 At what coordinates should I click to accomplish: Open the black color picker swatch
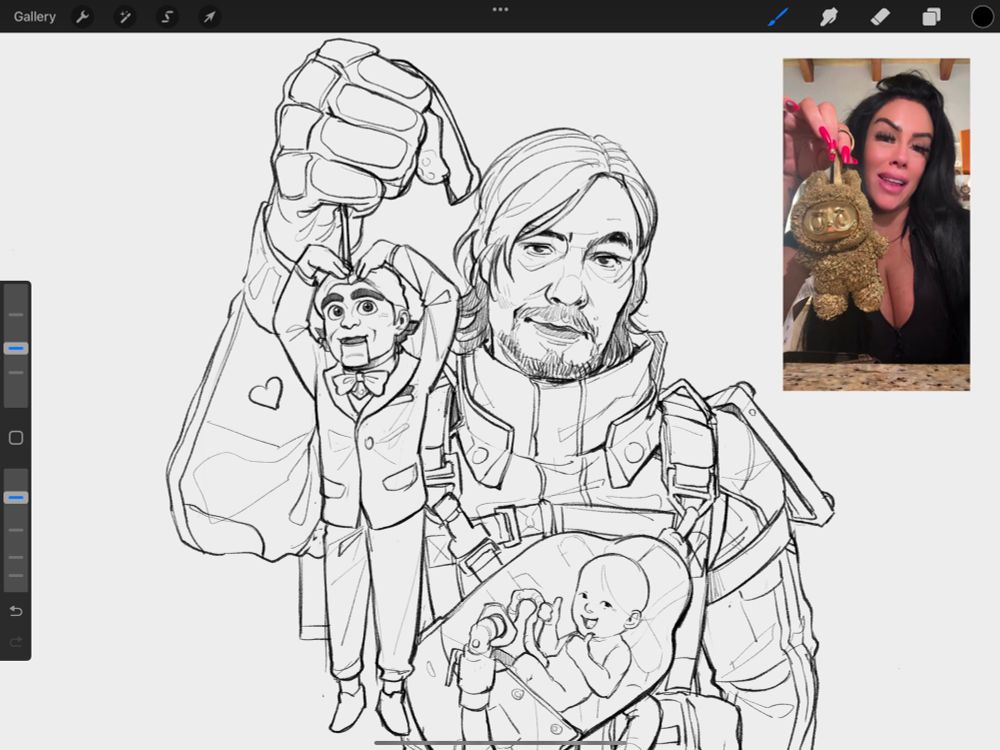[x=982, y=17]
